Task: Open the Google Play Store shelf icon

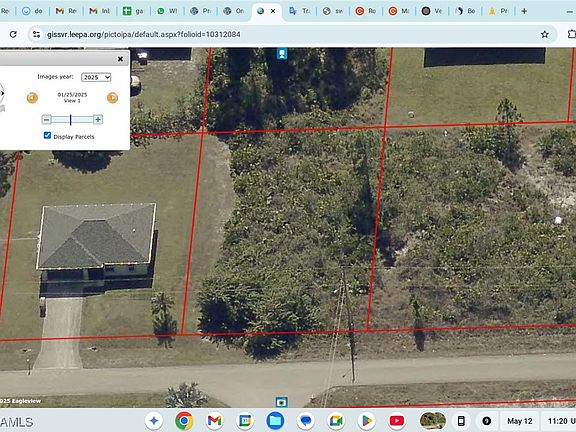Action: (x=366, y=421)
